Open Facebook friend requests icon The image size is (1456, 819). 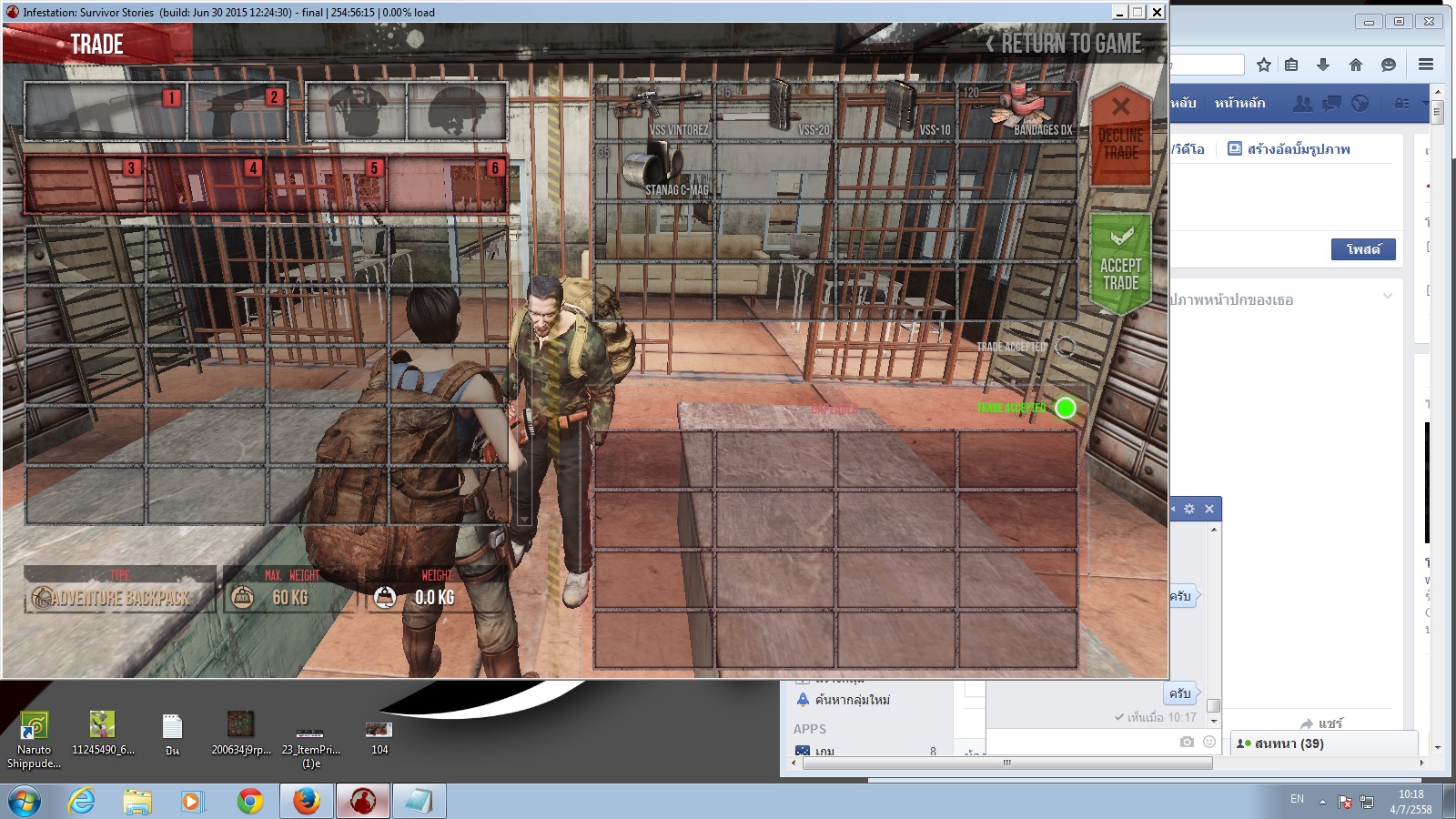(1302, 103)
